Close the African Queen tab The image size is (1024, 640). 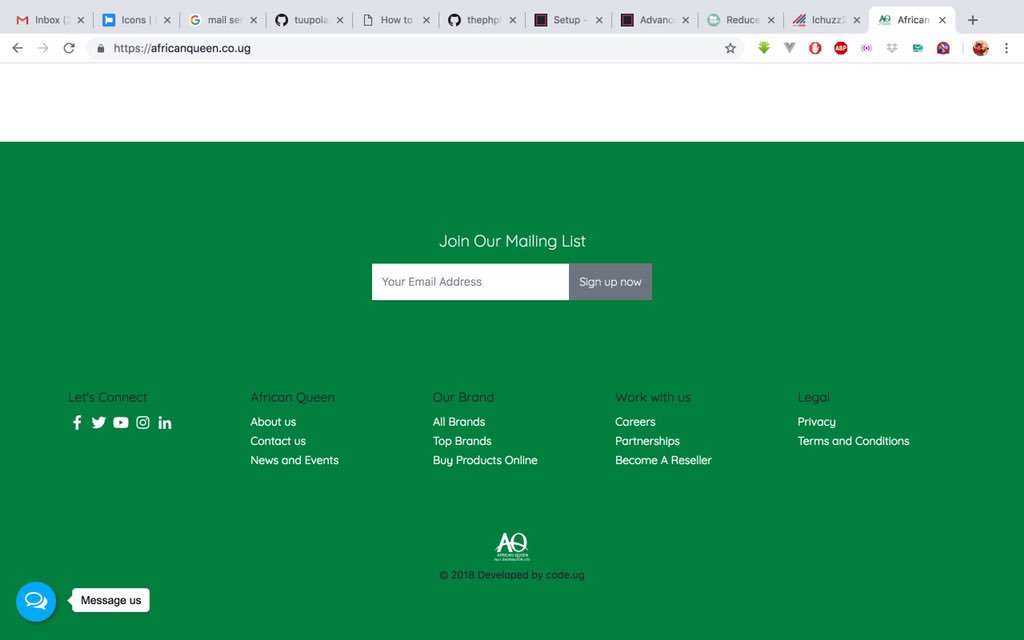coord(942,20)
